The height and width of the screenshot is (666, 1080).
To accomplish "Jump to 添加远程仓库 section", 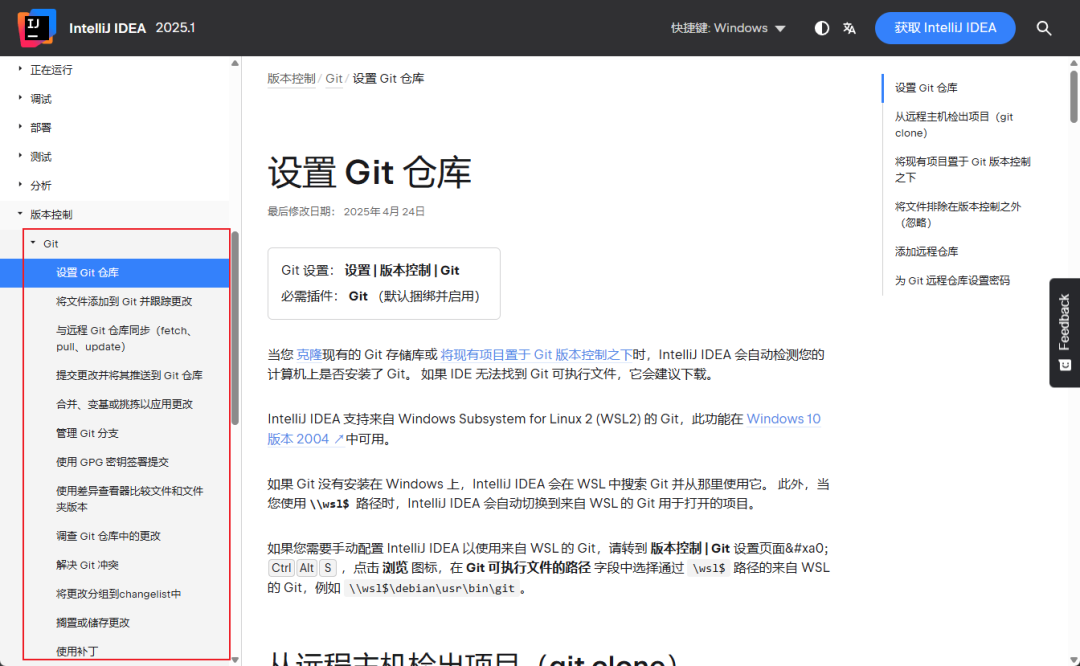I will (x=926, y=251).
